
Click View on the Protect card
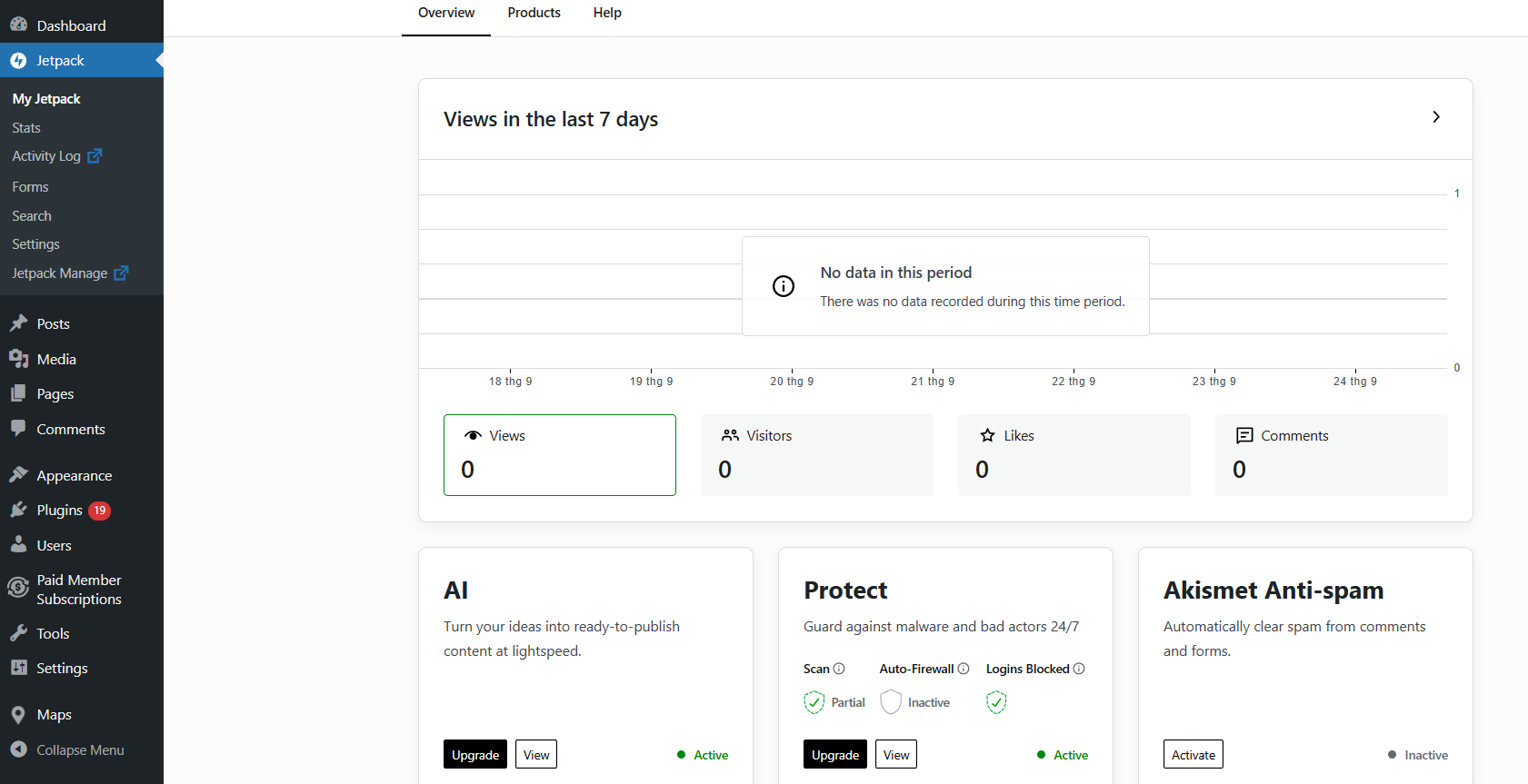[896, 754]
